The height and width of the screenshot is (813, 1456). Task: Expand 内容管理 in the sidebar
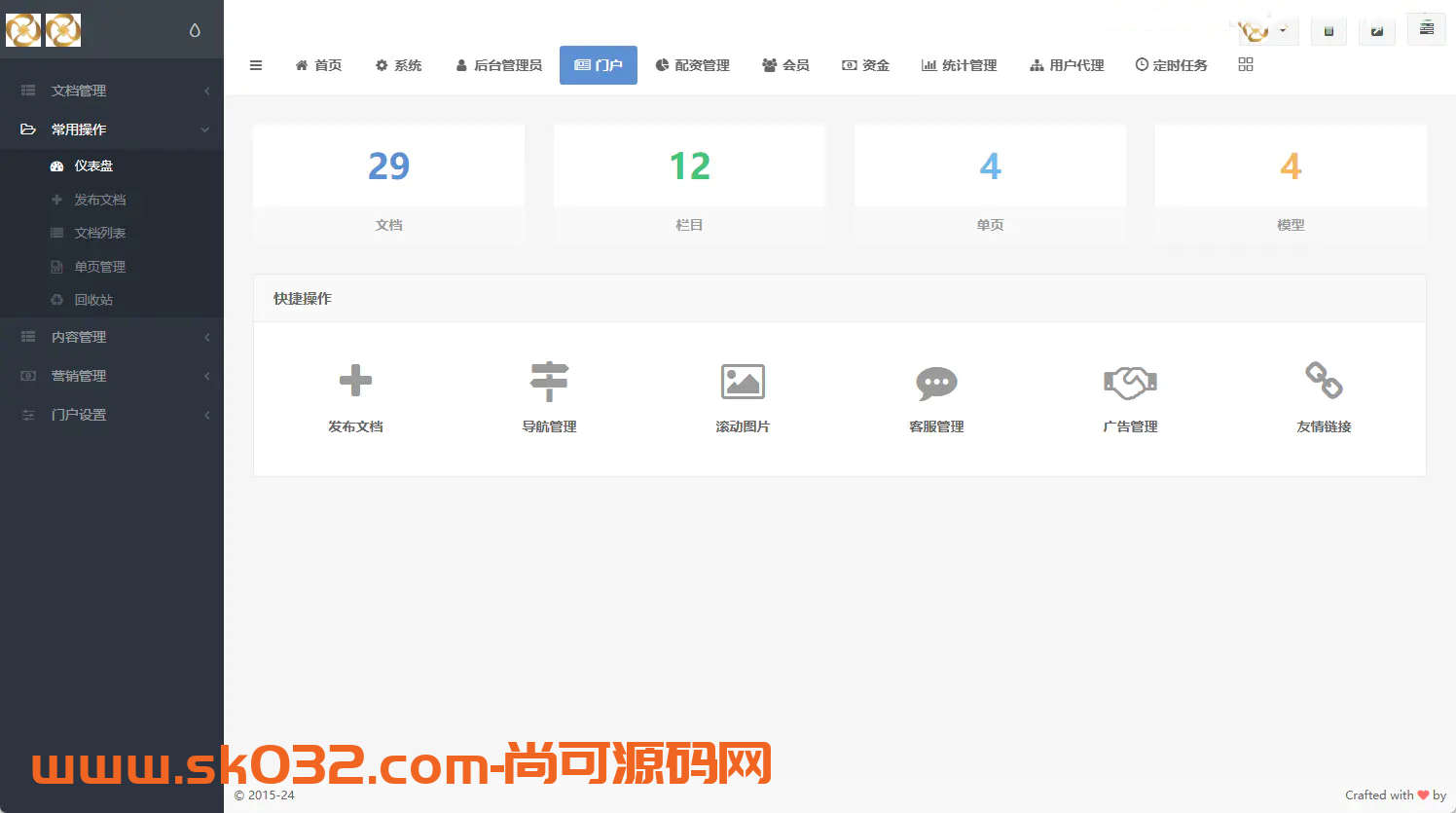[x=112, y=337]
